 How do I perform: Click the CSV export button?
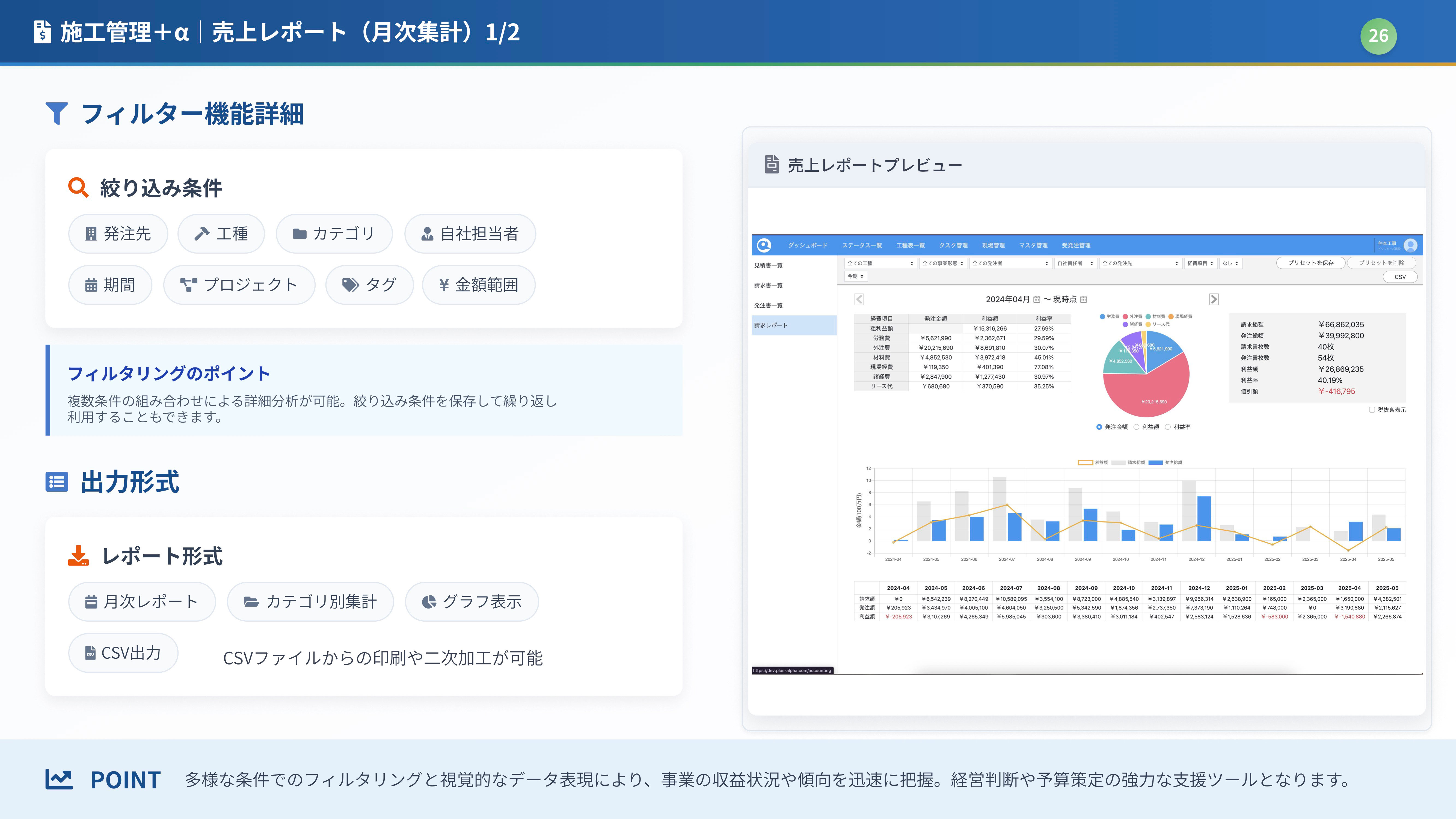pos(1399,277)
